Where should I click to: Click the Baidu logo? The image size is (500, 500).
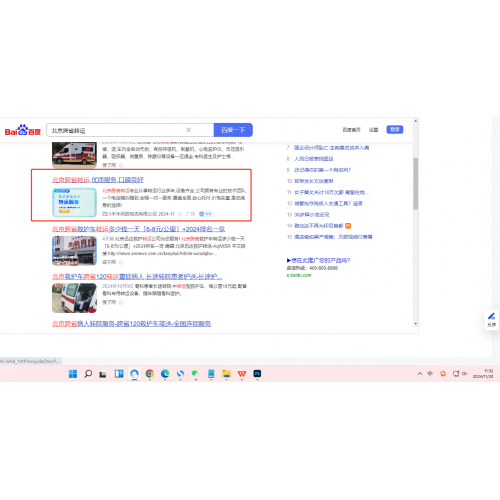click(22, 130)
